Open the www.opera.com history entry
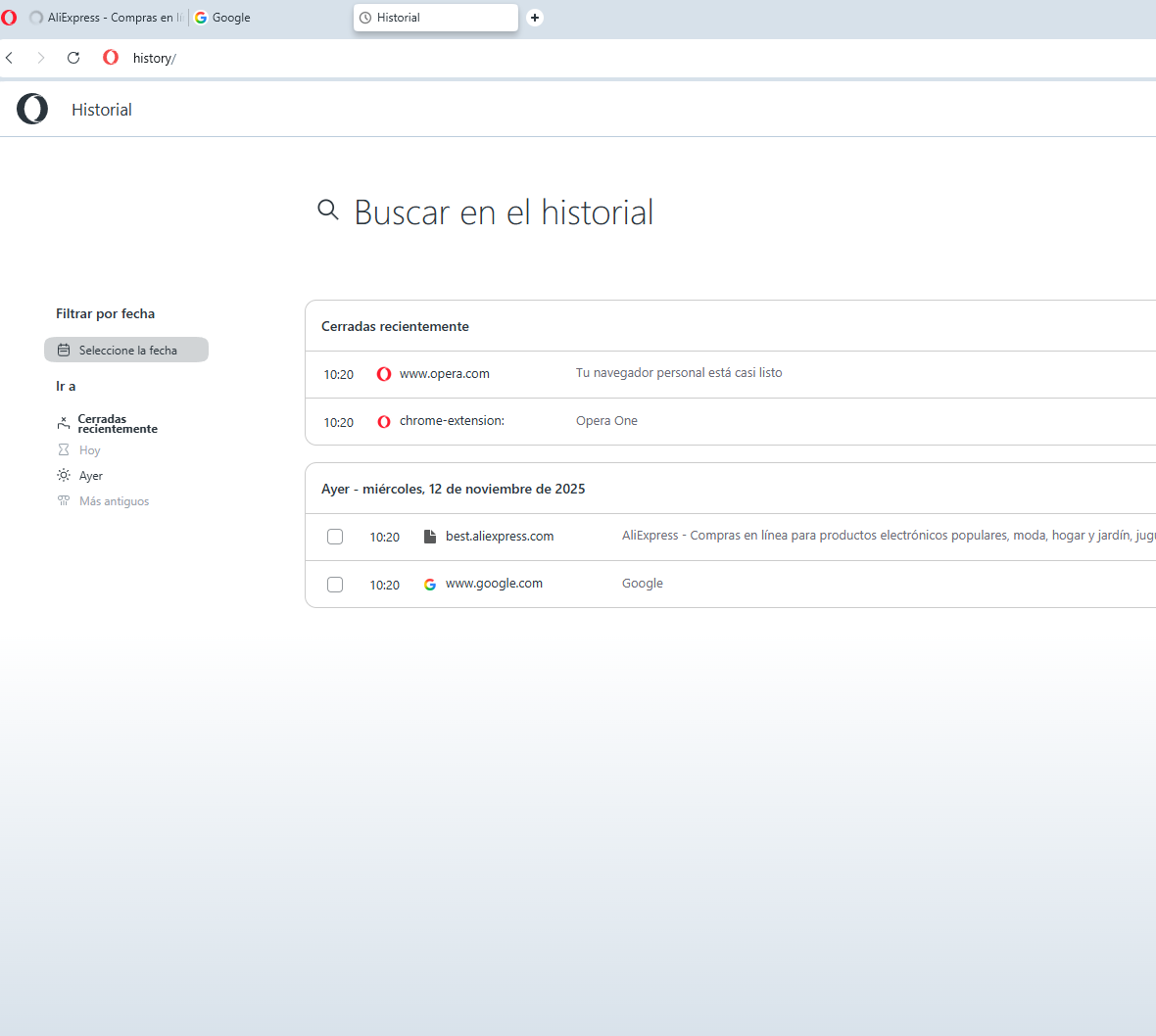The height and width of the screenshot is (1036, 1156). point(444,374)
